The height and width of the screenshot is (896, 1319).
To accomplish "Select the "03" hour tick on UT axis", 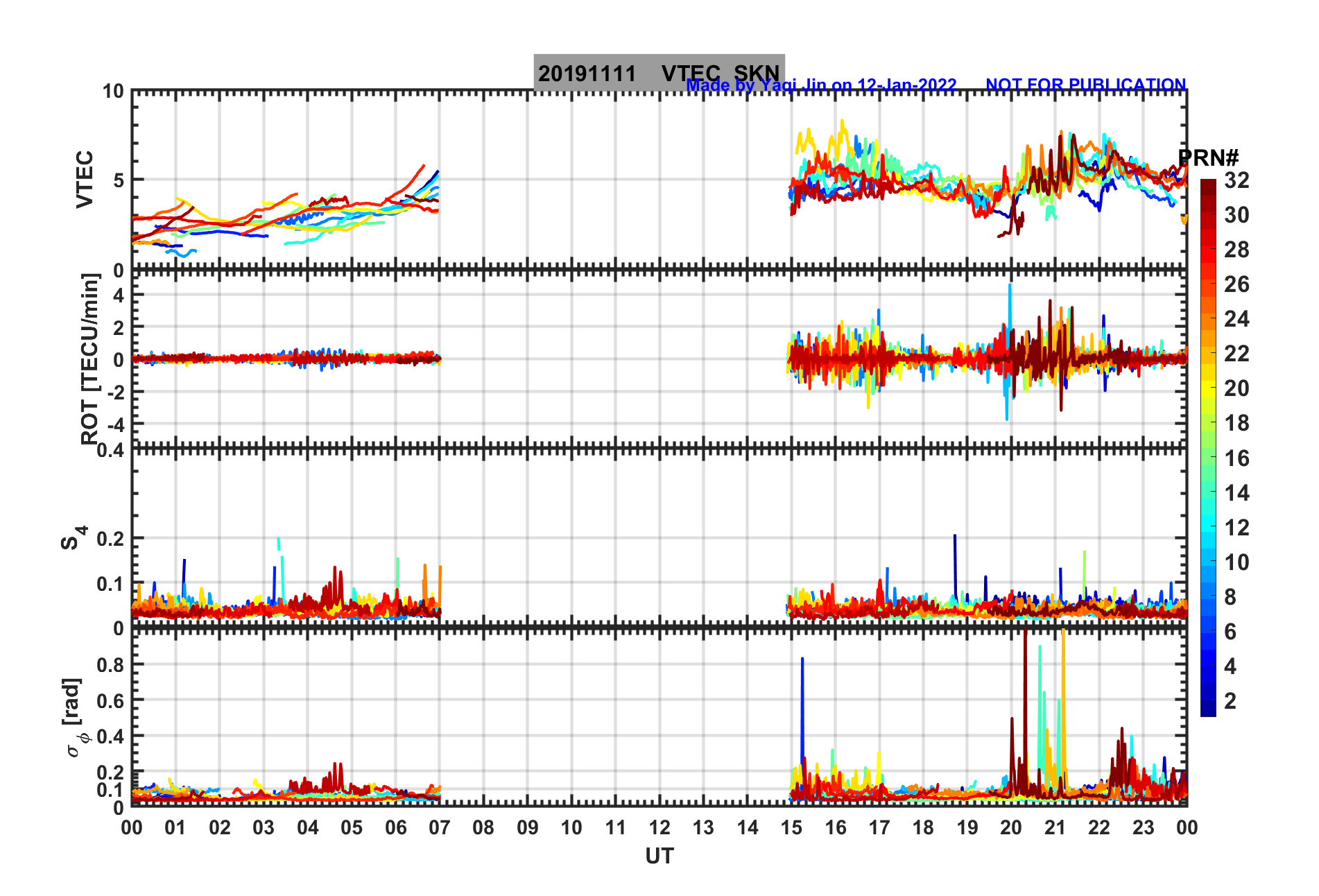I will pyautogui.click(x=264, y=827).
